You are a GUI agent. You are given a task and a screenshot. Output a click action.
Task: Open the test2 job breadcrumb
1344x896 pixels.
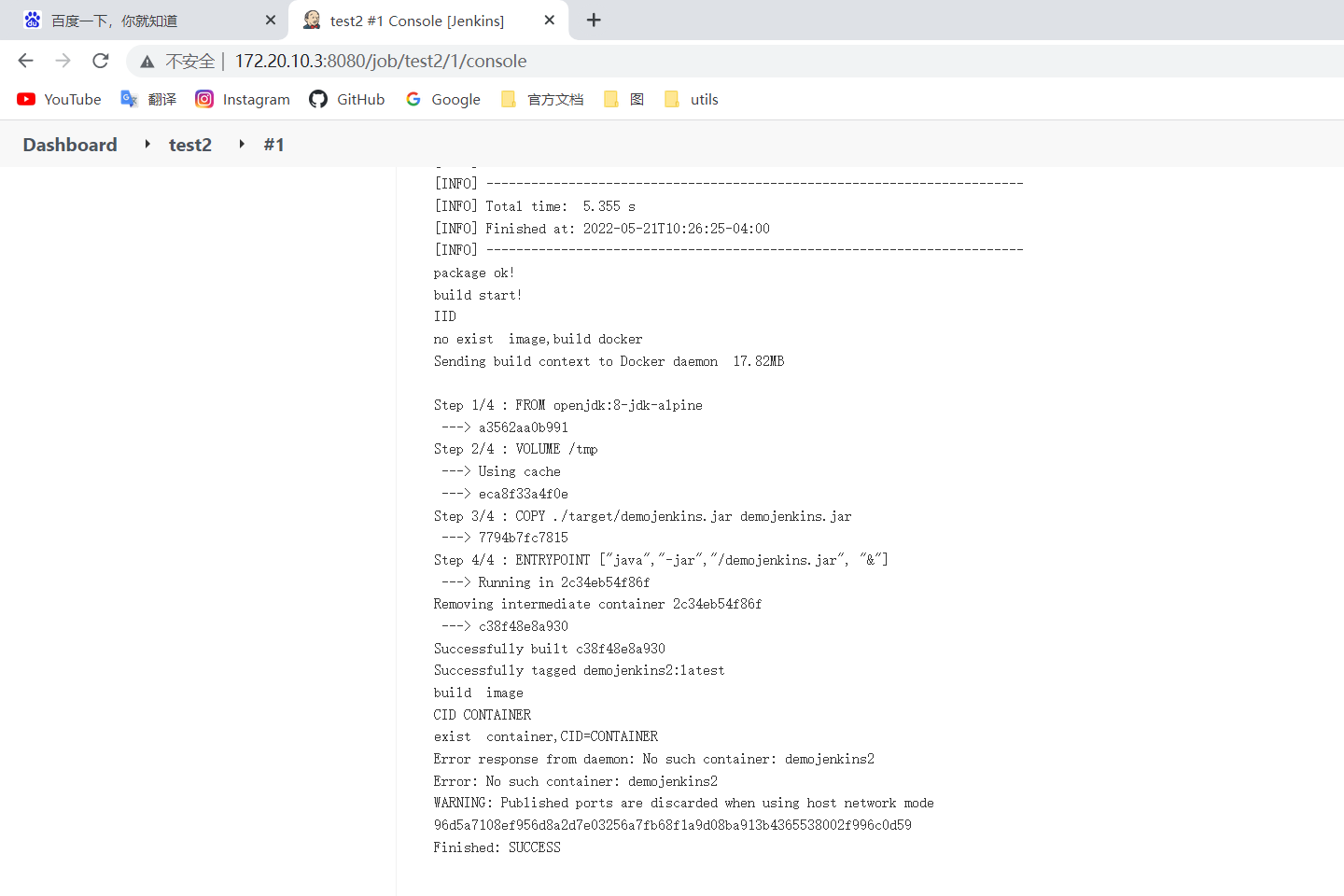190,145
